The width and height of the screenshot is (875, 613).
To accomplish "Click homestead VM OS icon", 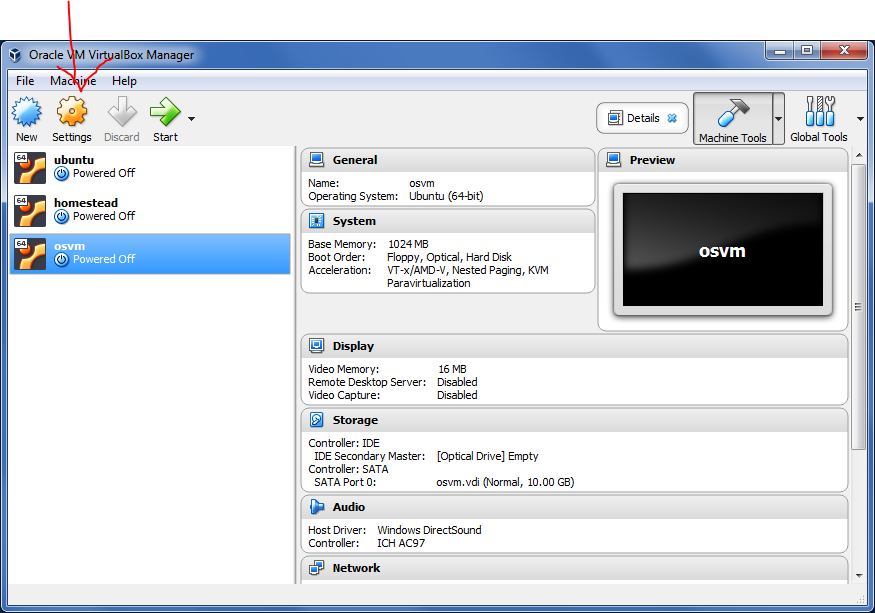I will (30, 210).
